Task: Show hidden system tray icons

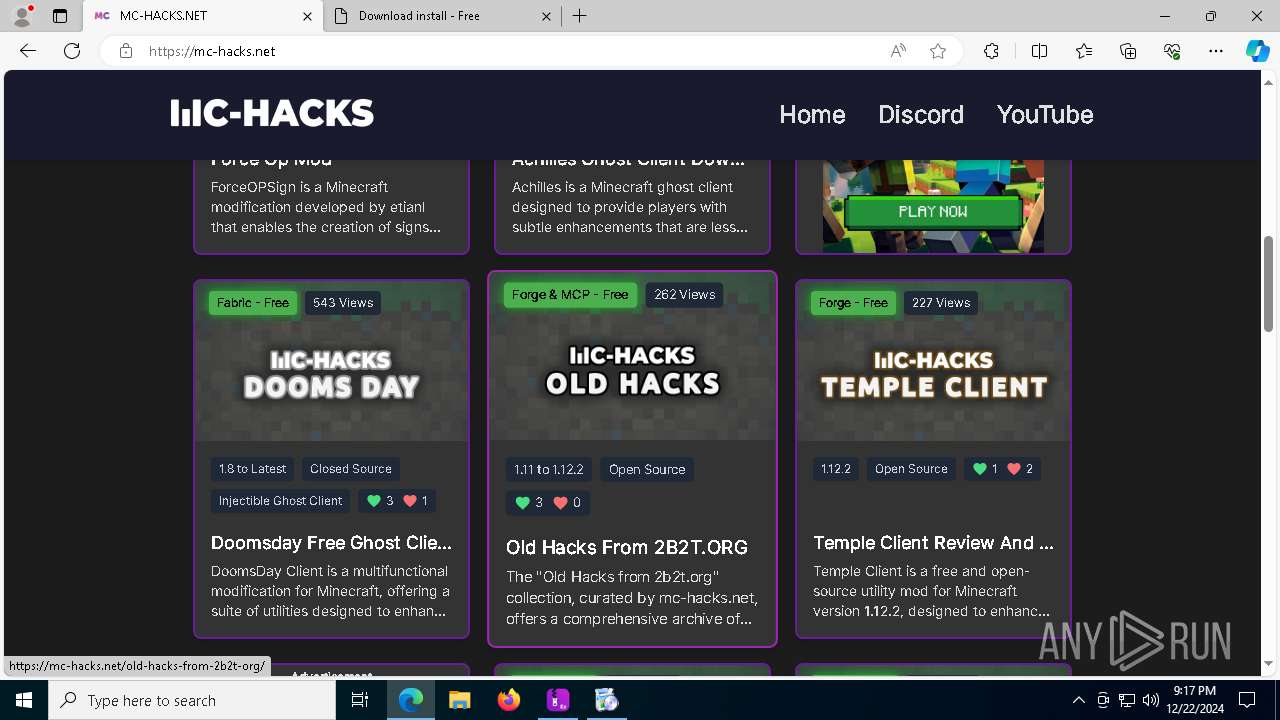Action: pos(1078,700)
